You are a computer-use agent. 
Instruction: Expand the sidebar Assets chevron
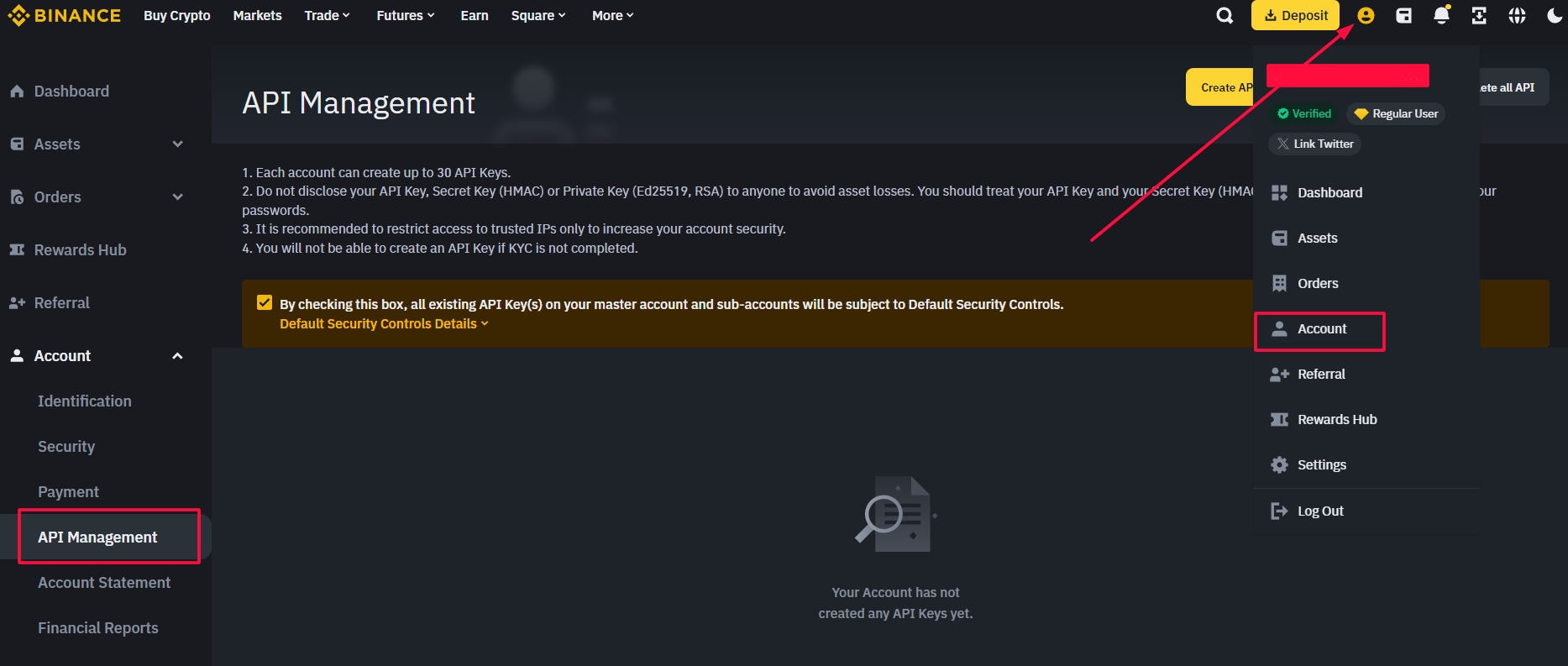click(177, 144)
